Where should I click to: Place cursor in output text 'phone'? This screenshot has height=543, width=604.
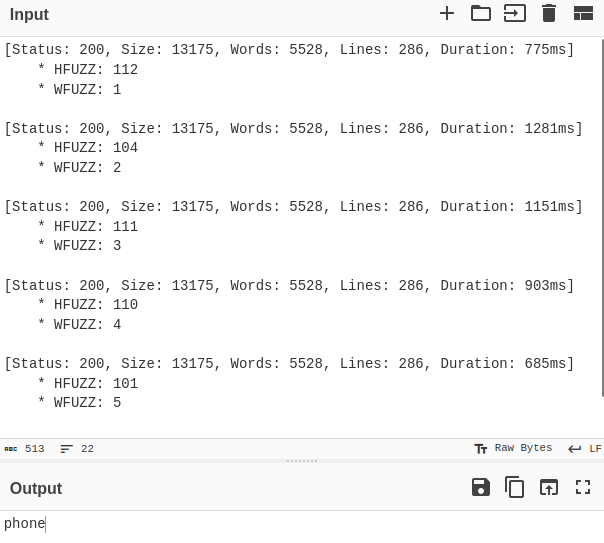[x=25, y=524]
